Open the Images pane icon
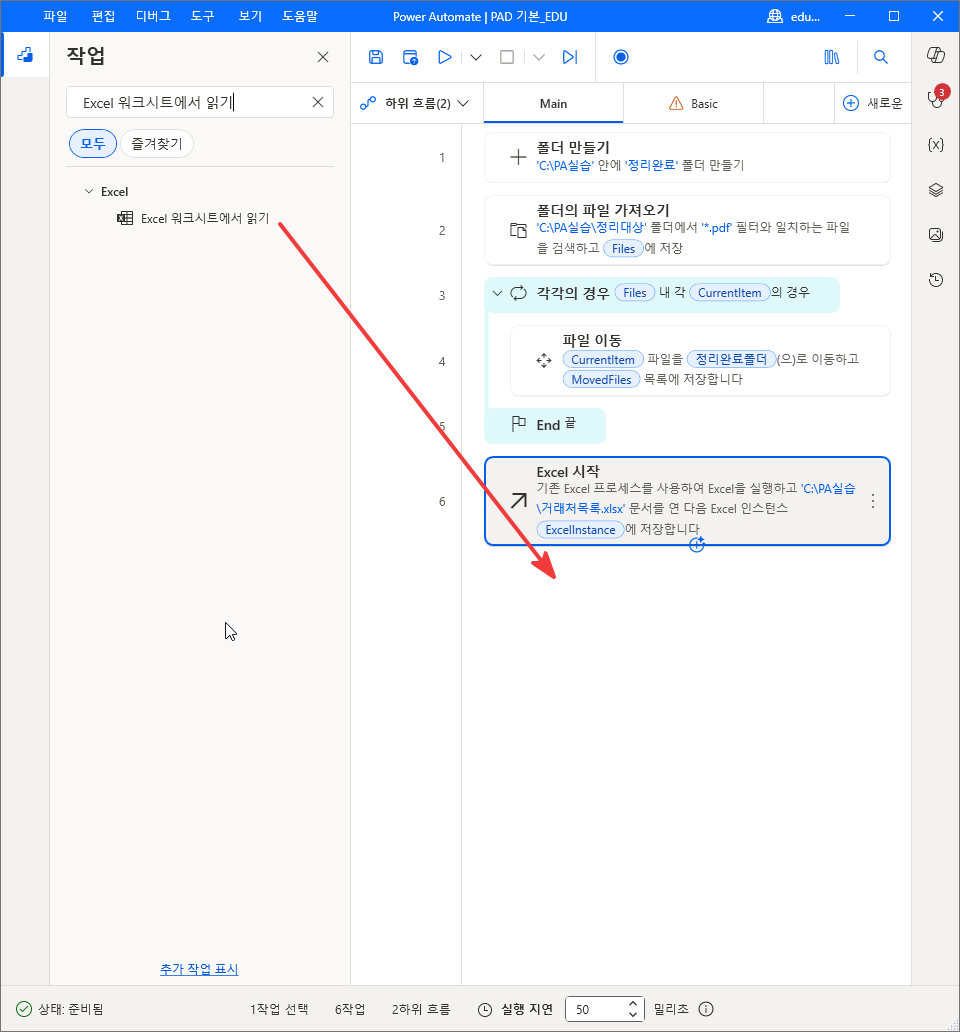The width and height of the screenshot is (960, 1032). pos(936,235)
